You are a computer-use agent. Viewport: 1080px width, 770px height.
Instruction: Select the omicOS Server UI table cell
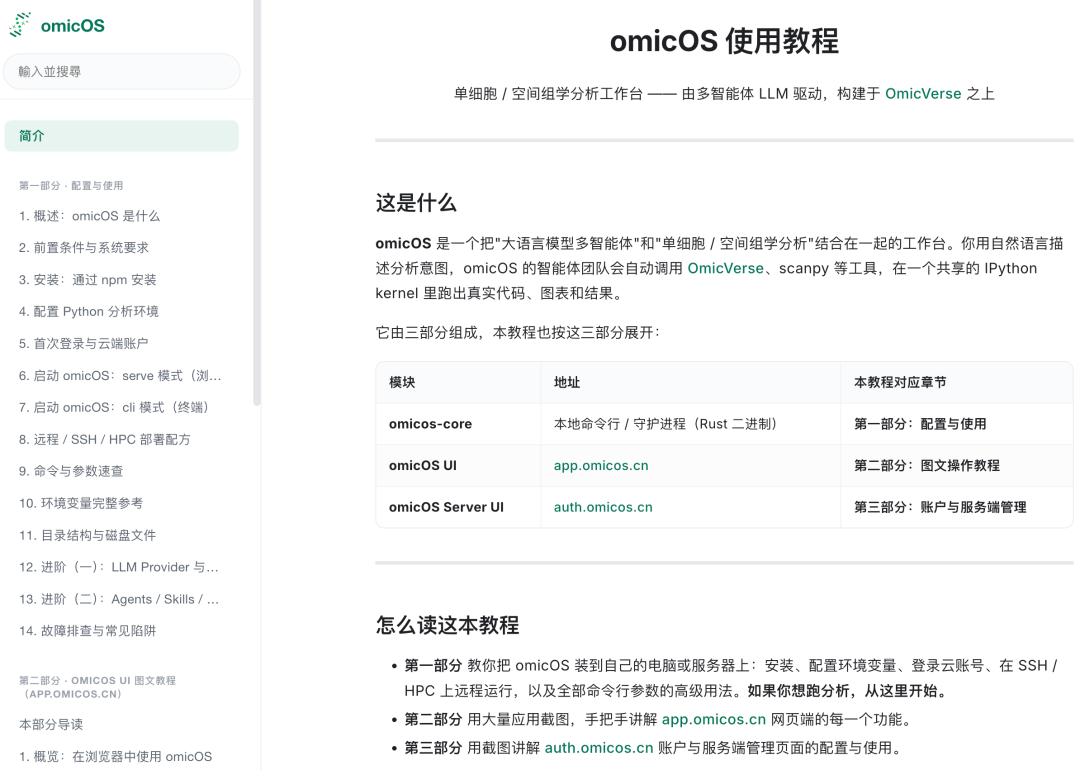click(x=459, y=507)
